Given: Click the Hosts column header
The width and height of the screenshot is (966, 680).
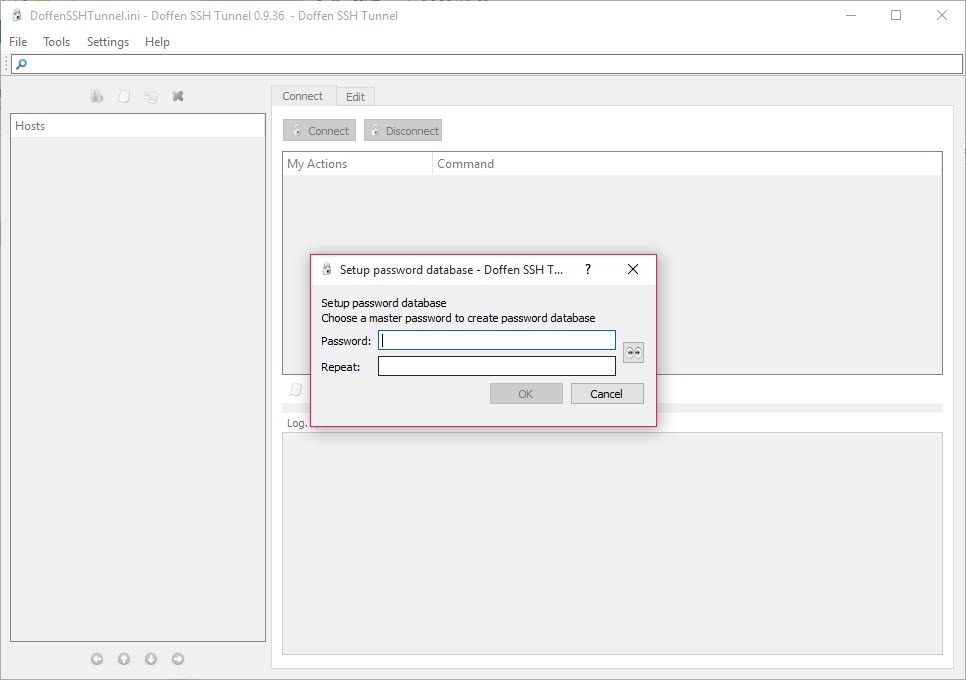Looking at the screenshot, I should [x=138, y=126].
